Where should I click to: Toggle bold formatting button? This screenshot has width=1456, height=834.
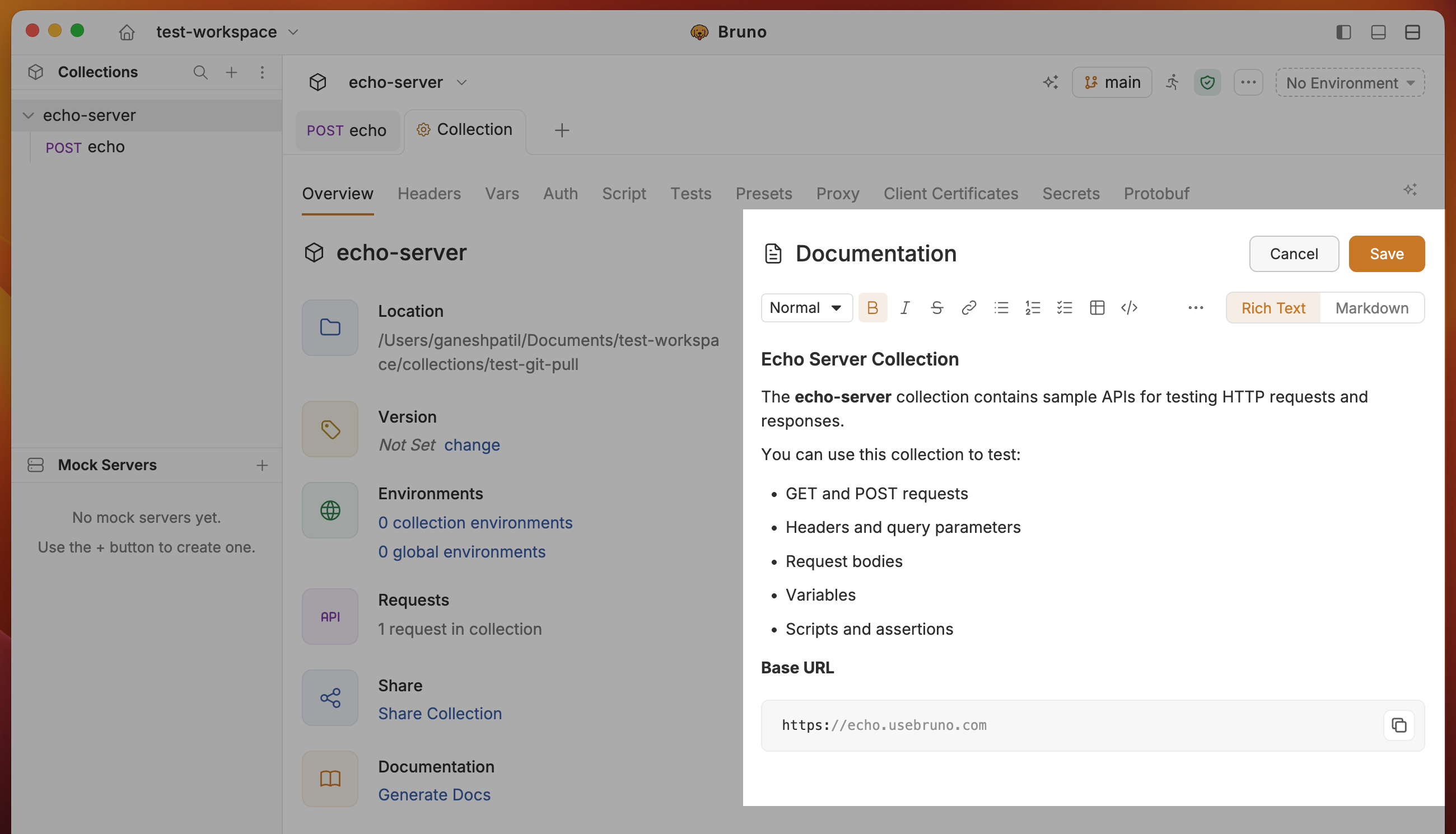point(872,308)
